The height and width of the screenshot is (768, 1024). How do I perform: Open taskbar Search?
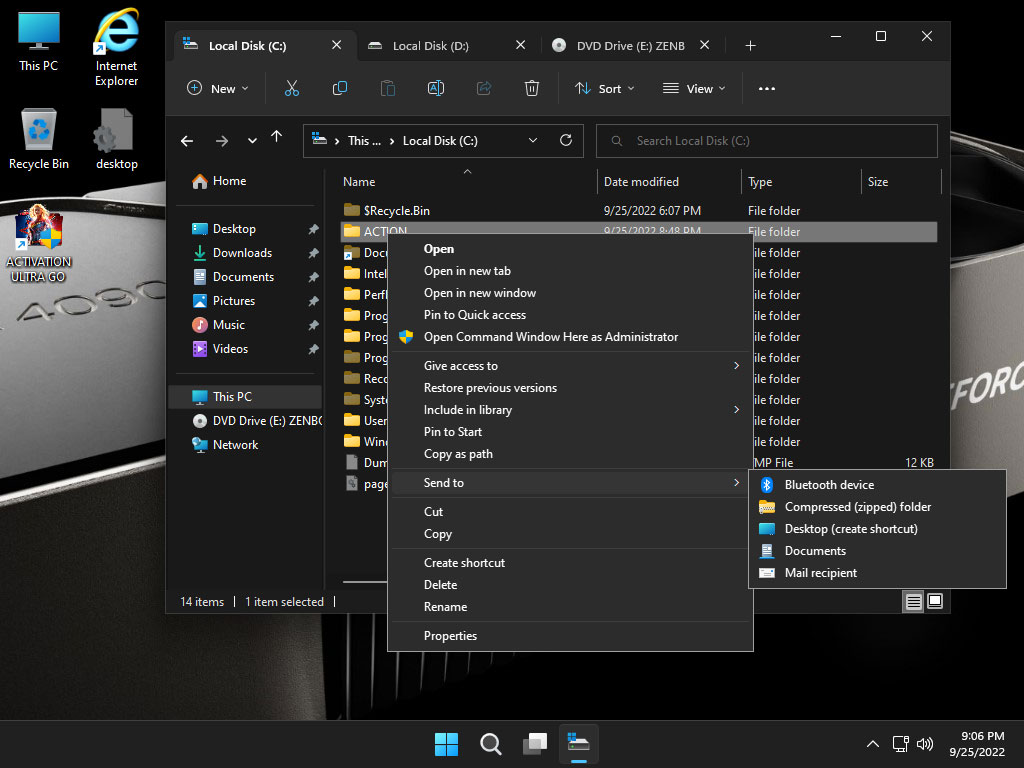(x=490, y=744)
